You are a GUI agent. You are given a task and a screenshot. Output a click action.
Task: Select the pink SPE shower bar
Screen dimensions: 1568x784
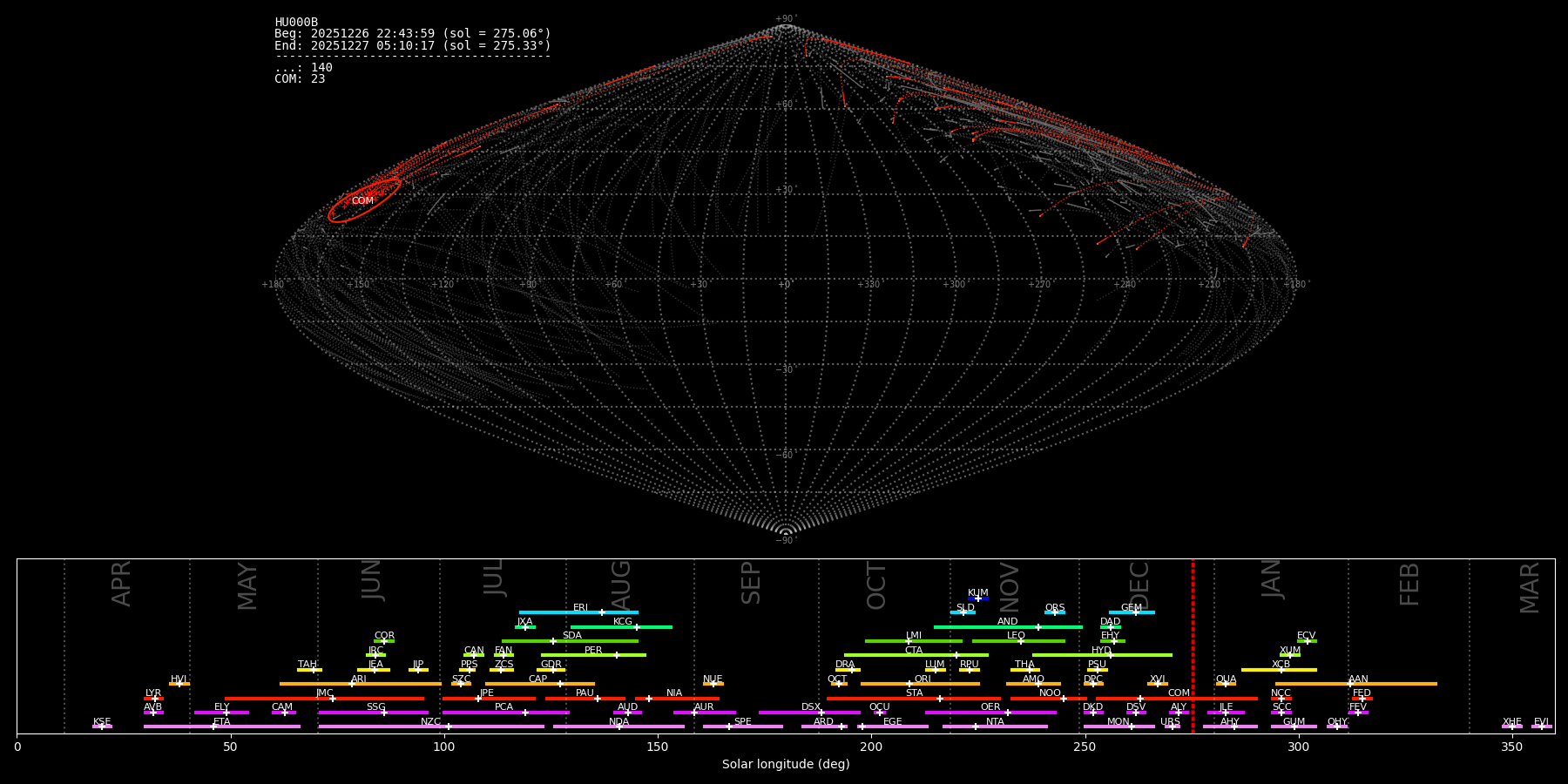click(x=742, y=727)
